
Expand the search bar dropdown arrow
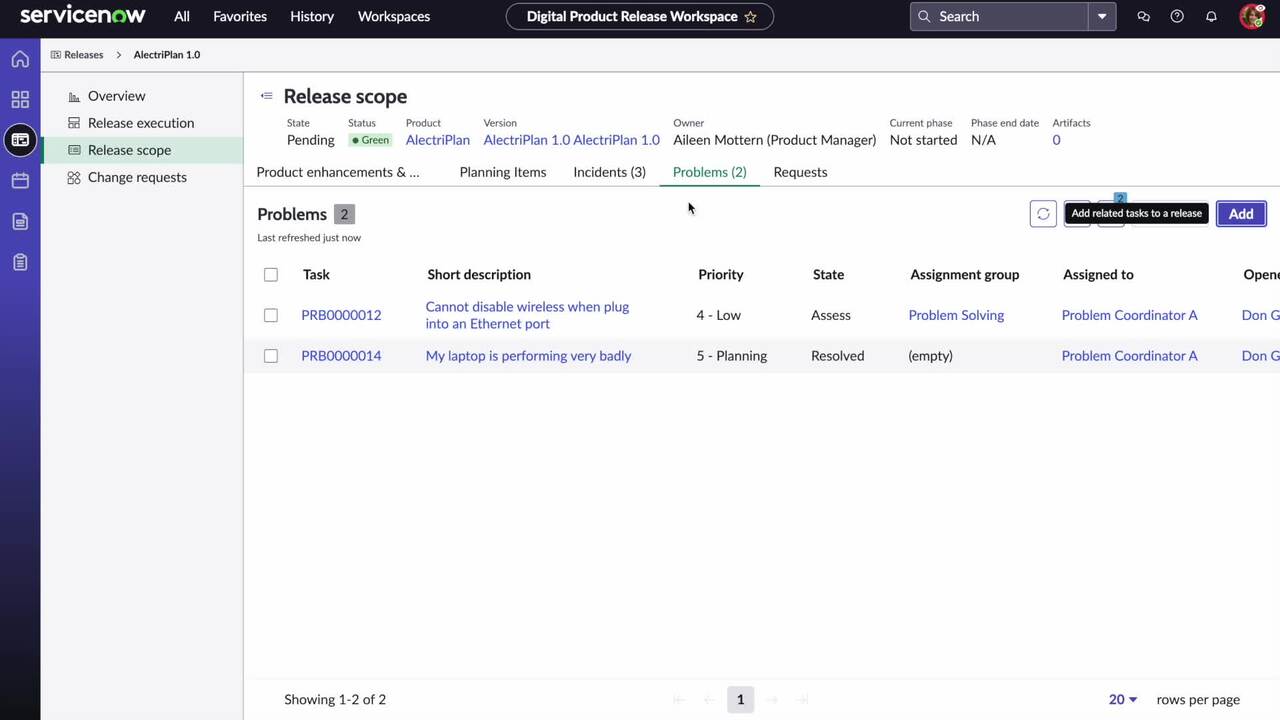[1101, 16]
